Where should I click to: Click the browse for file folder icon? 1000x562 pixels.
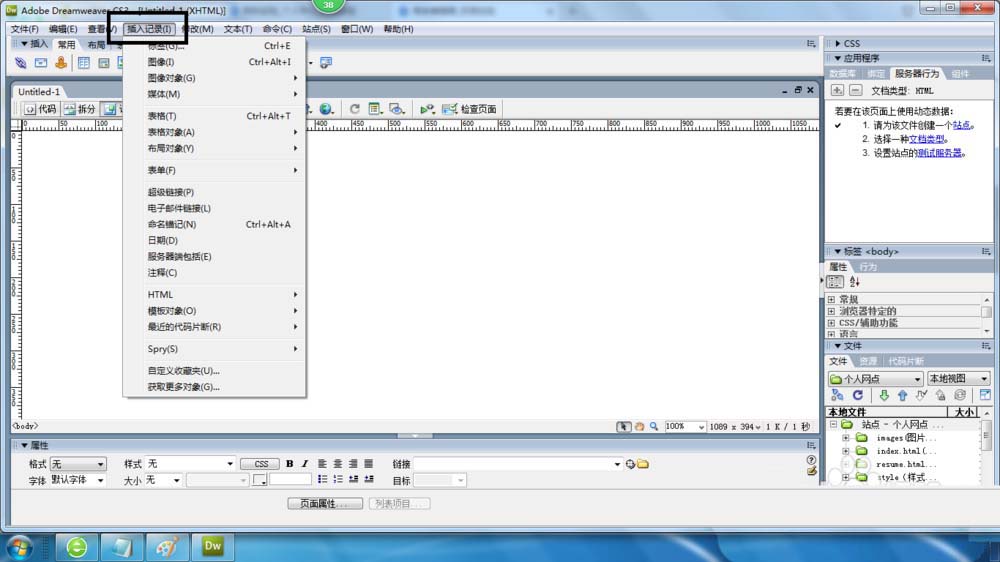tap(643, 464)
